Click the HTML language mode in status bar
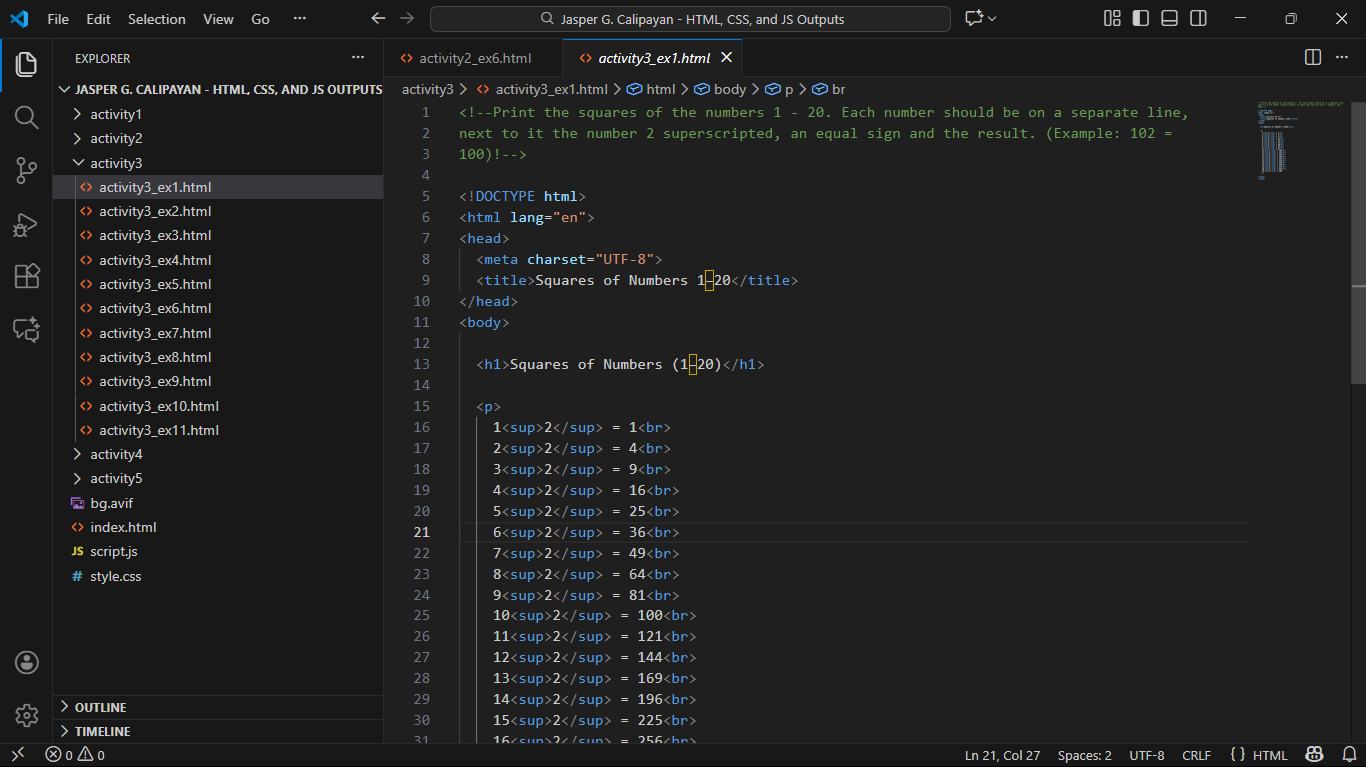Image resolution: width=1366 pixels, height=767 pixels. coord(1270,755)
